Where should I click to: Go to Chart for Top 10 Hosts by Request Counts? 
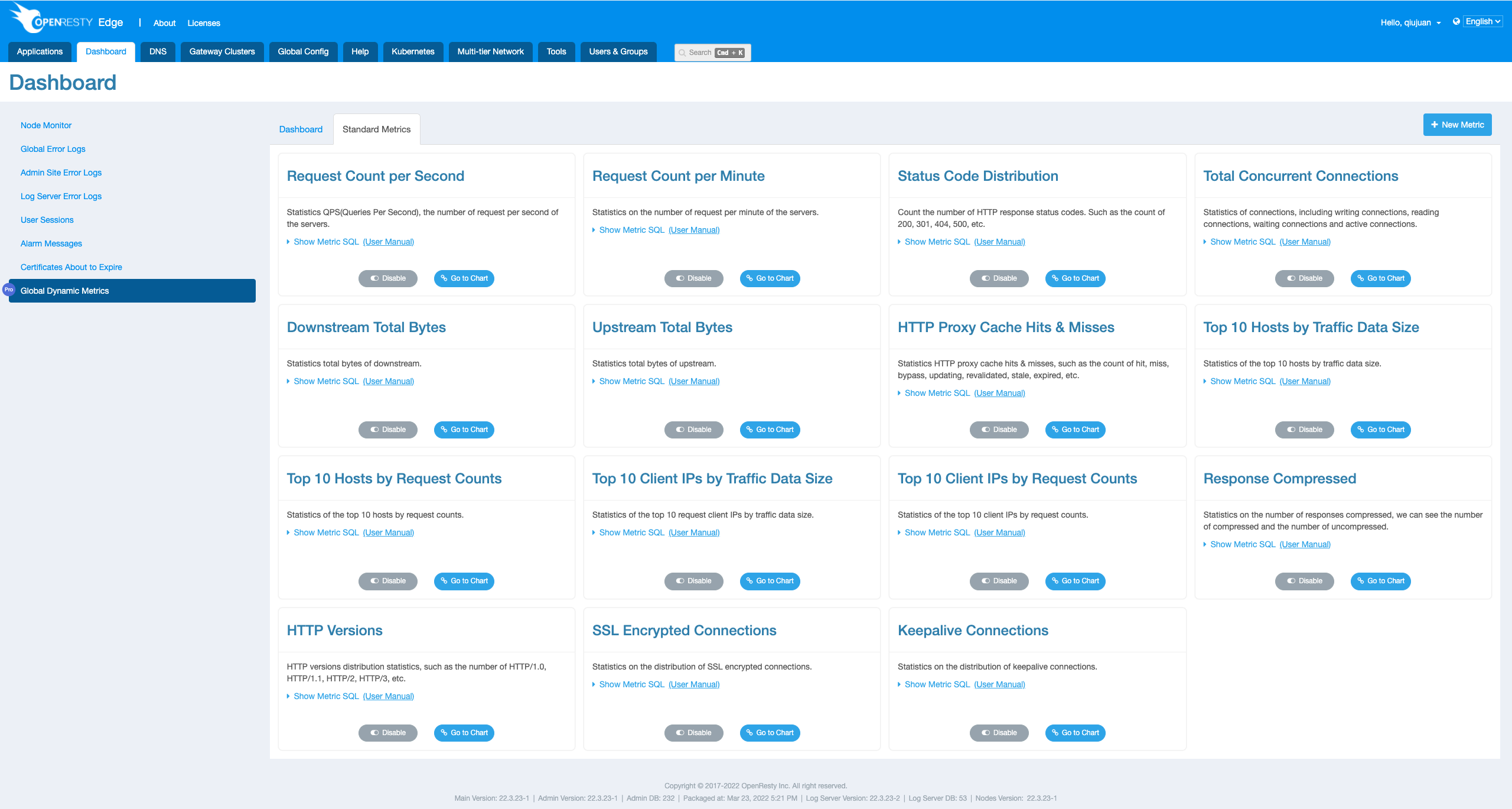pyautogui.click(x=464, y=581)
